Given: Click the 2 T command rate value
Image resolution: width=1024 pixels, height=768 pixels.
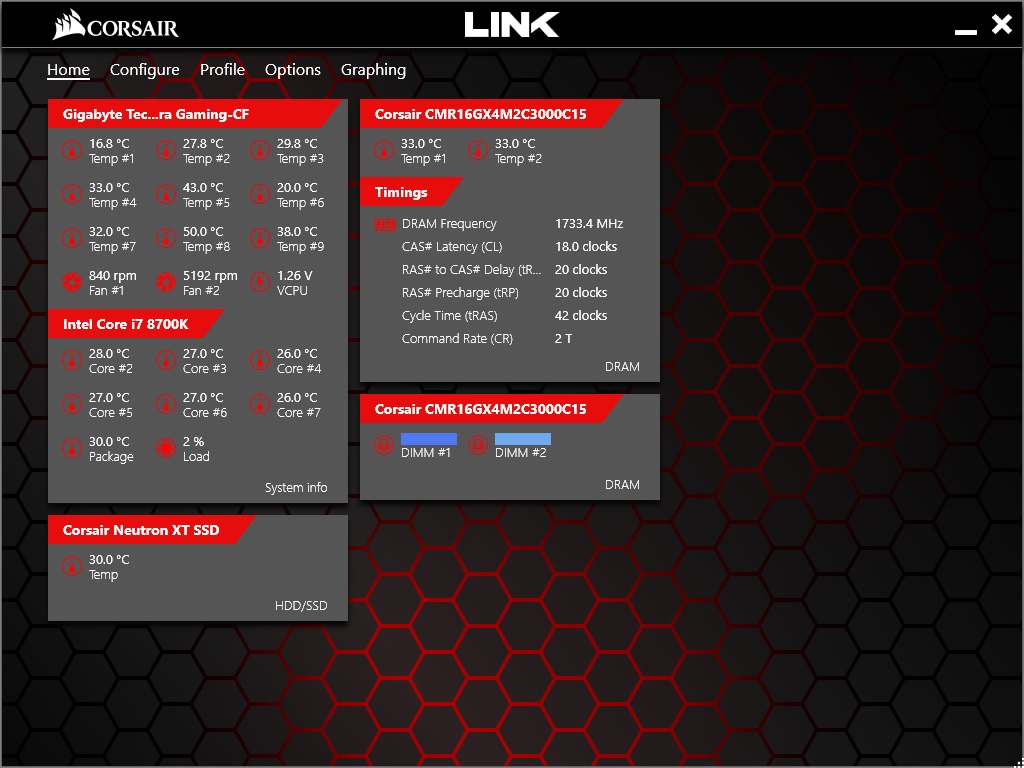Looking at the screenshot, I should point(564,338).
